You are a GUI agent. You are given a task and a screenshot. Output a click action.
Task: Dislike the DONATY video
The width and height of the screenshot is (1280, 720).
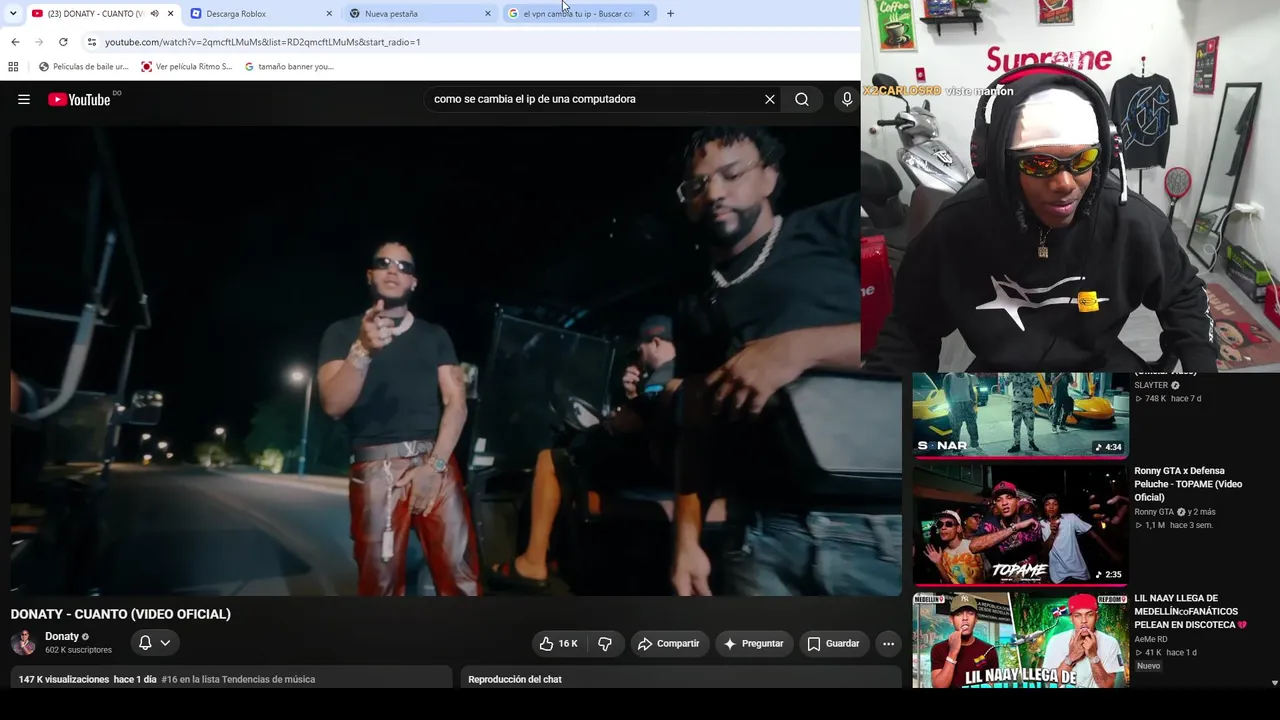[605, 644]
